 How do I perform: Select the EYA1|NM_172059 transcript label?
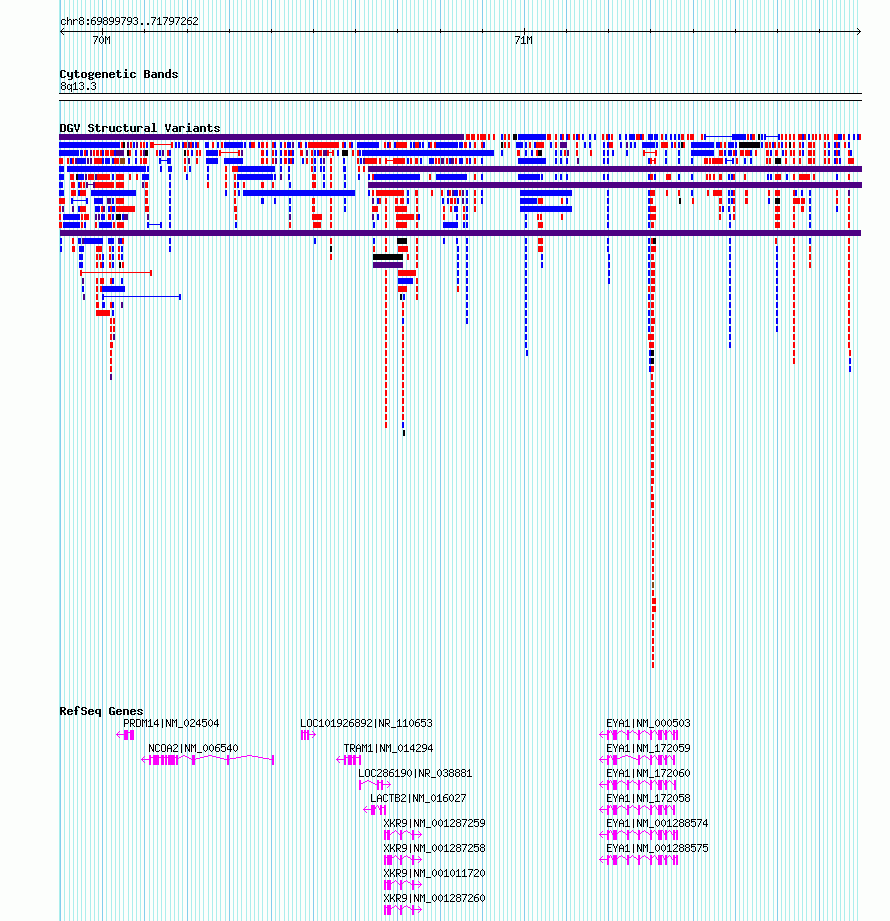(648, 748)
